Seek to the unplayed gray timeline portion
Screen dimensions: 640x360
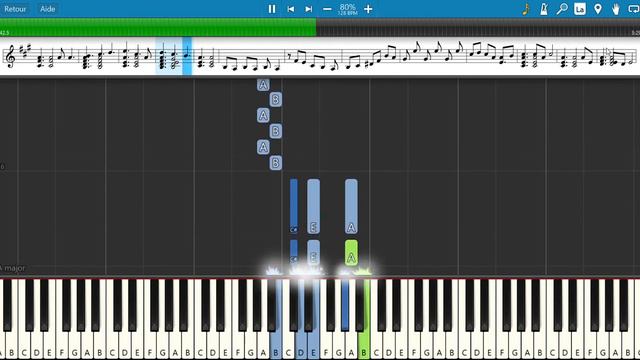[x=478, y=27]
